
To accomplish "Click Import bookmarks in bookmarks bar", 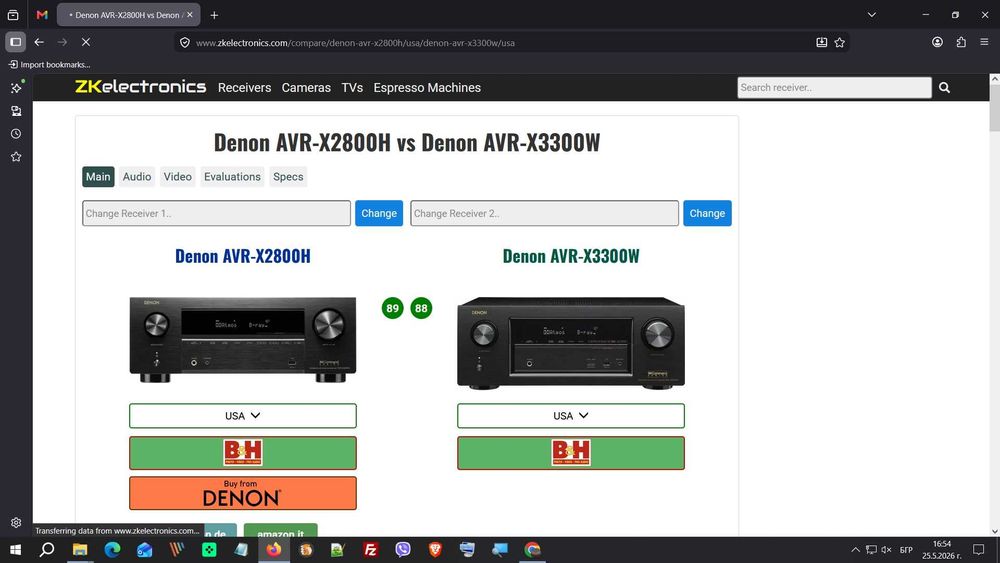I will pos(49,64).
